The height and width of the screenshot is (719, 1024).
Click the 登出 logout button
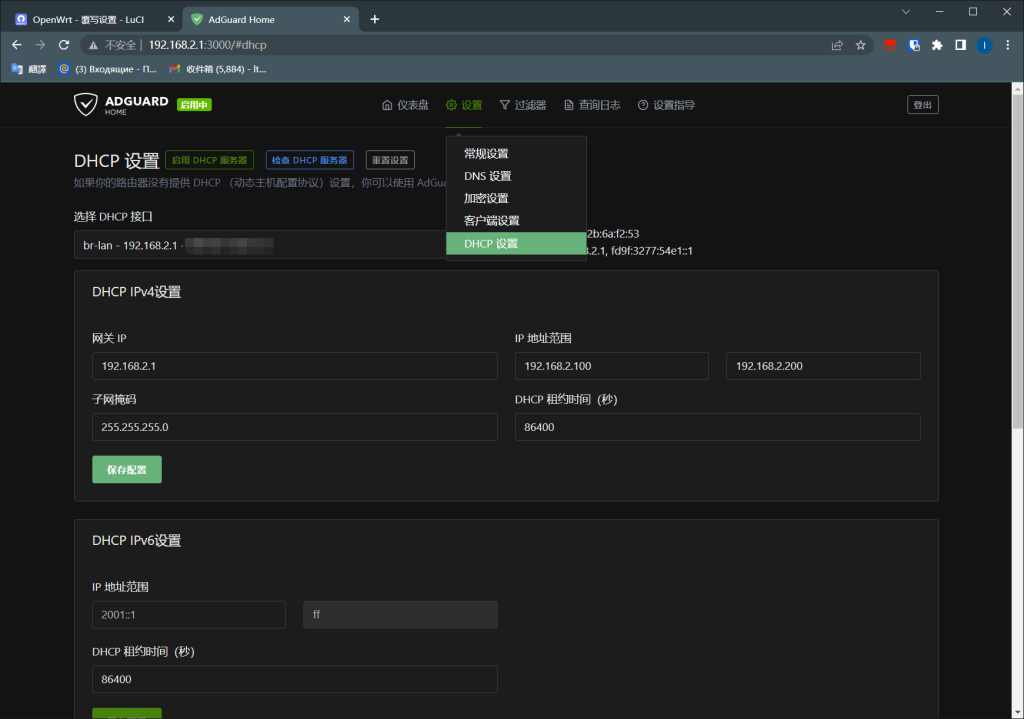[x=922, y=103]
